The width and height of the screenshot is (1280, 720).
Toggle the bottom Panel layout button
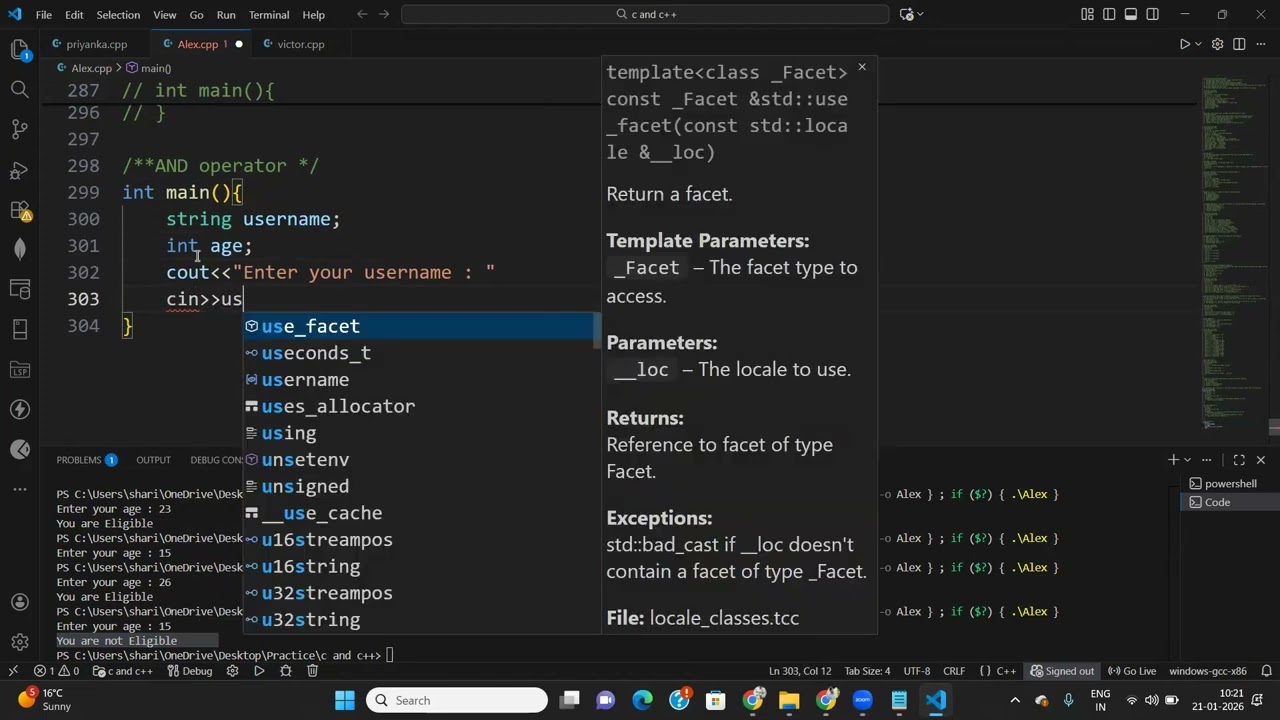click(x=1131, y=14)
